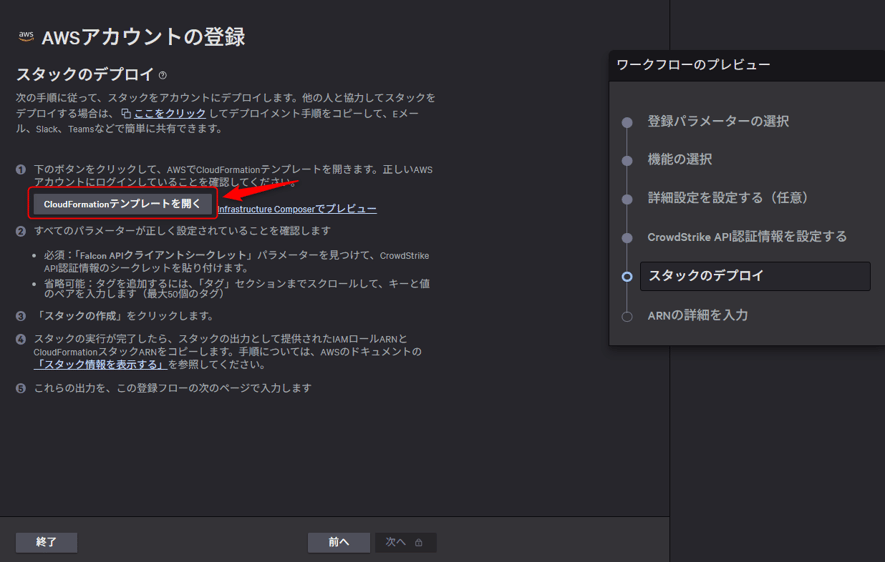Go back with the 前へ button
The width and height of the screenshot is (885, 562).
tap(339, 542)
